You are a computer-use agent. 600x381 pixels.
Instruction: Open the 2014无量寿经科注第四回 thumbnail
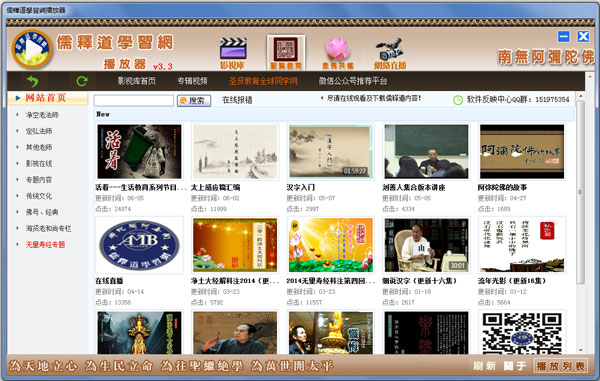click(331, 245)
